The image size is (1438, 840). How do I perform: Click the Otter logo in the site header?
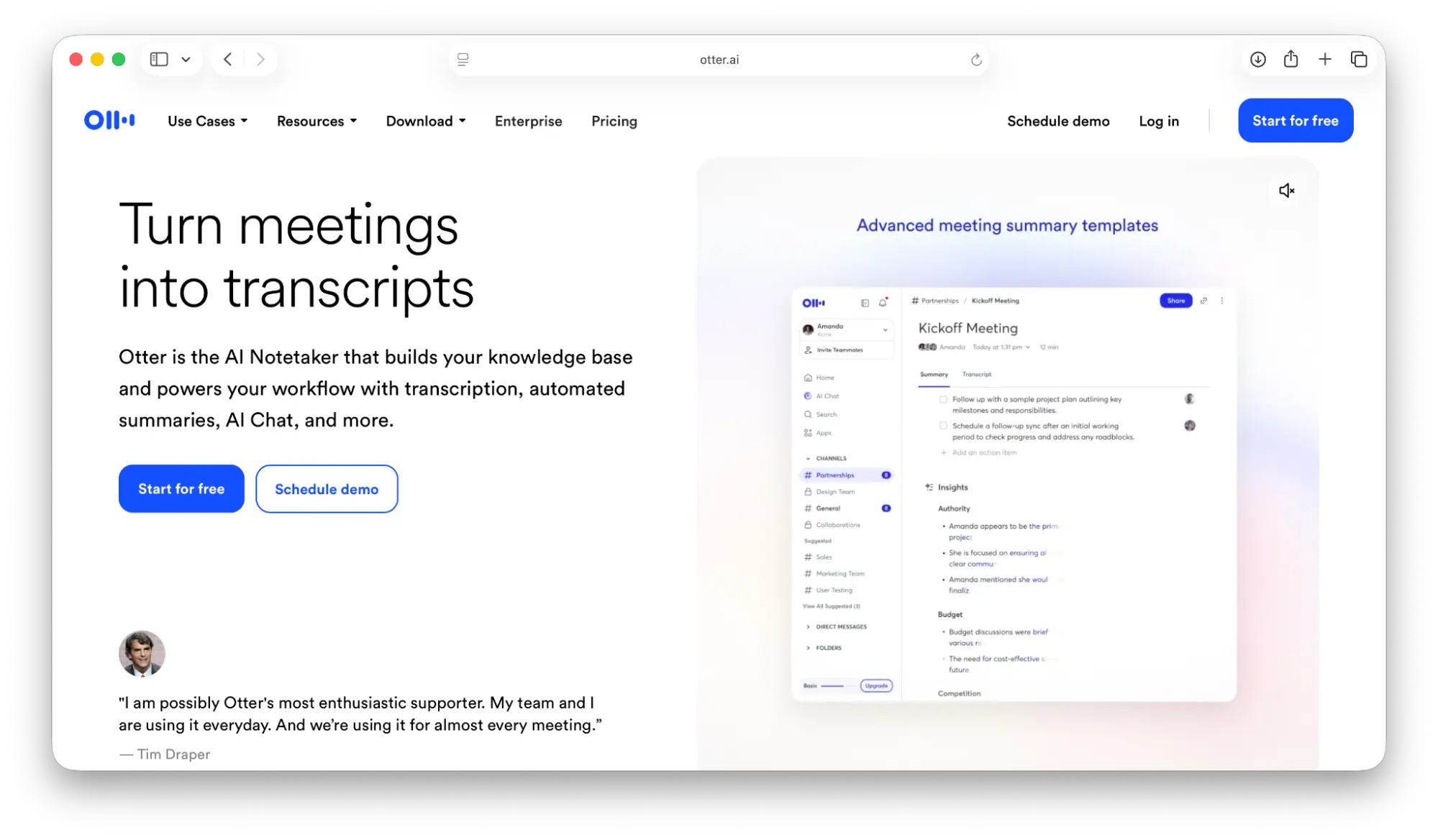(109, 120)
